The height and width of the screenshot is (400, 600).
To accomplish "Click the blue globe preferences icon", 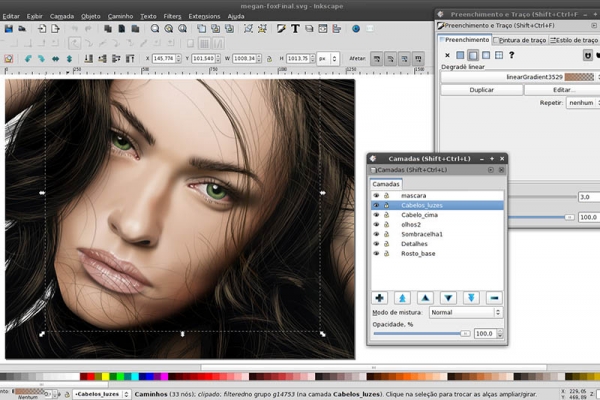I will pyautogui.click(x=356, y=29).
